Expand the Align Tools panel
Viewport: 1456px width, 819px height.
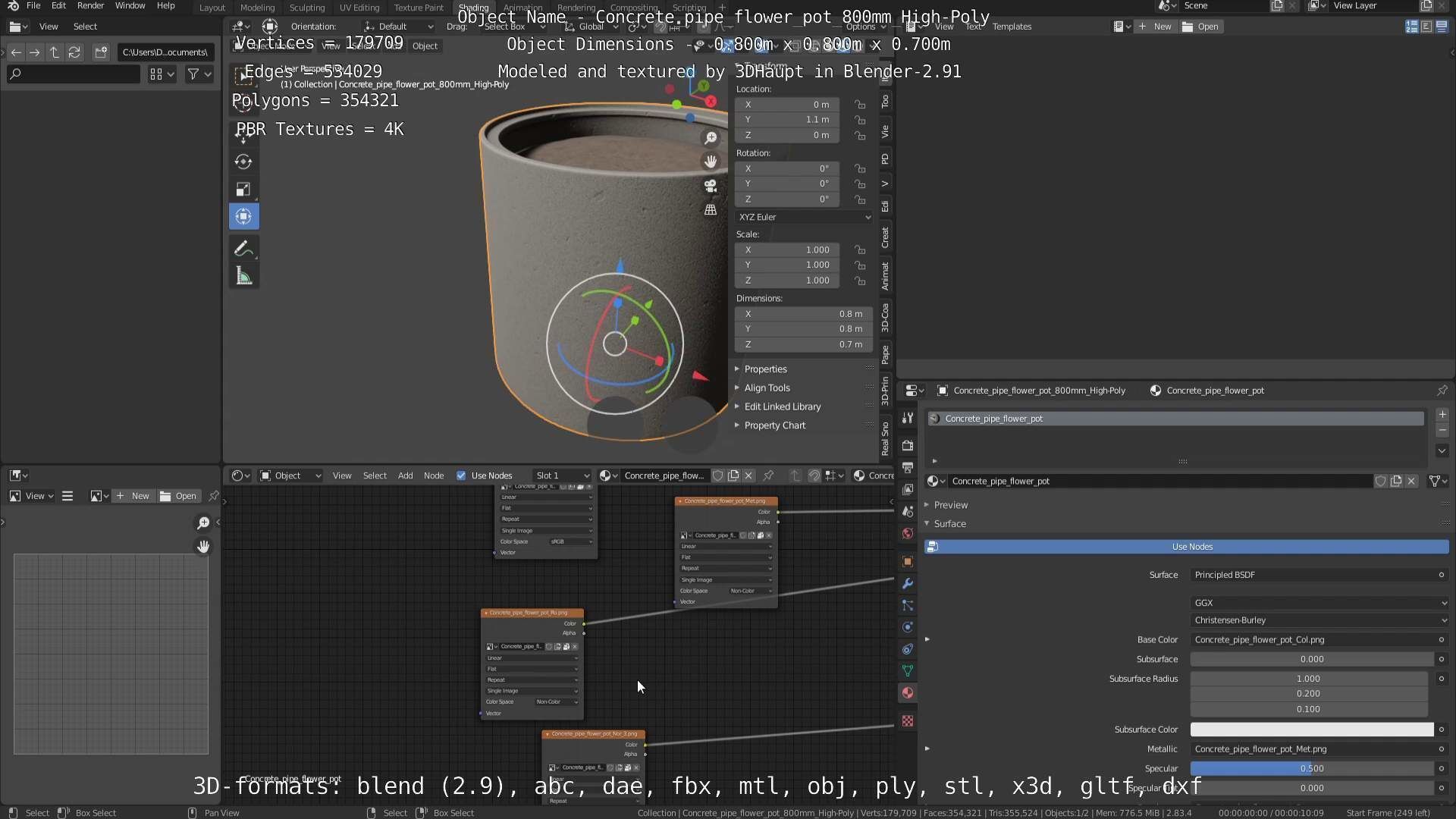pos(767,388)
